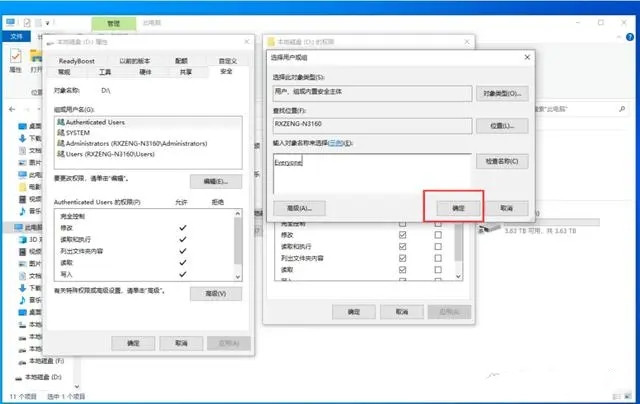Toggle Deny box for 读取和执行 permission
This screenshot has height=404, width=640.
(x=438, y=246)
